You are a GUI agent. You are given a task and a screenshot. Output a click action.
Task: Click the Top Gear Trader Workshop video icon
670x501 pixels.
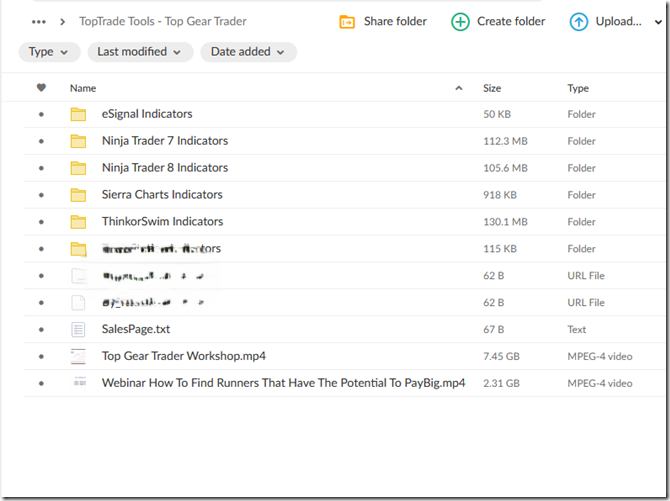tap(79, 356)
